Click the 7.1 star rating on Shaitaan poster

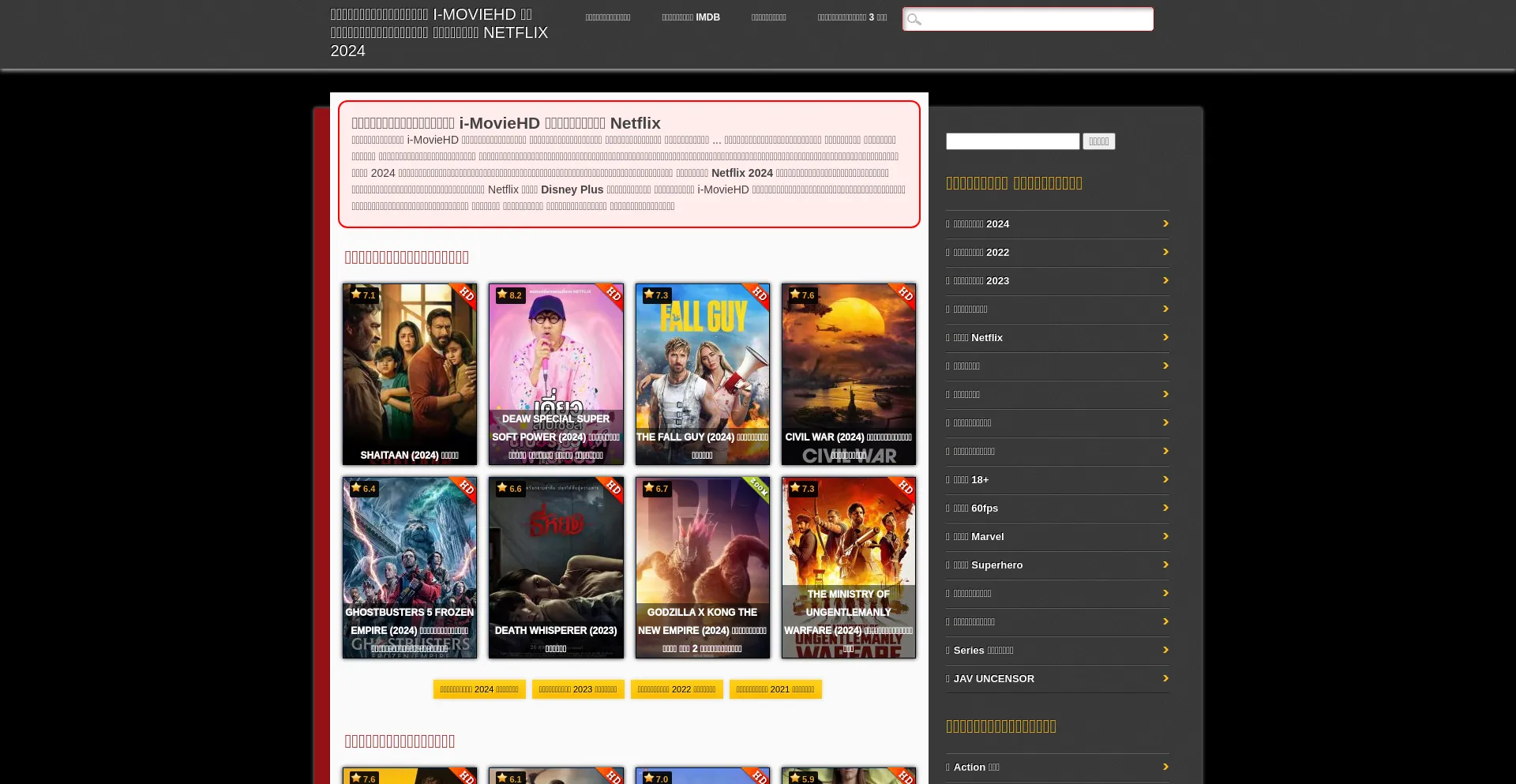363,294
